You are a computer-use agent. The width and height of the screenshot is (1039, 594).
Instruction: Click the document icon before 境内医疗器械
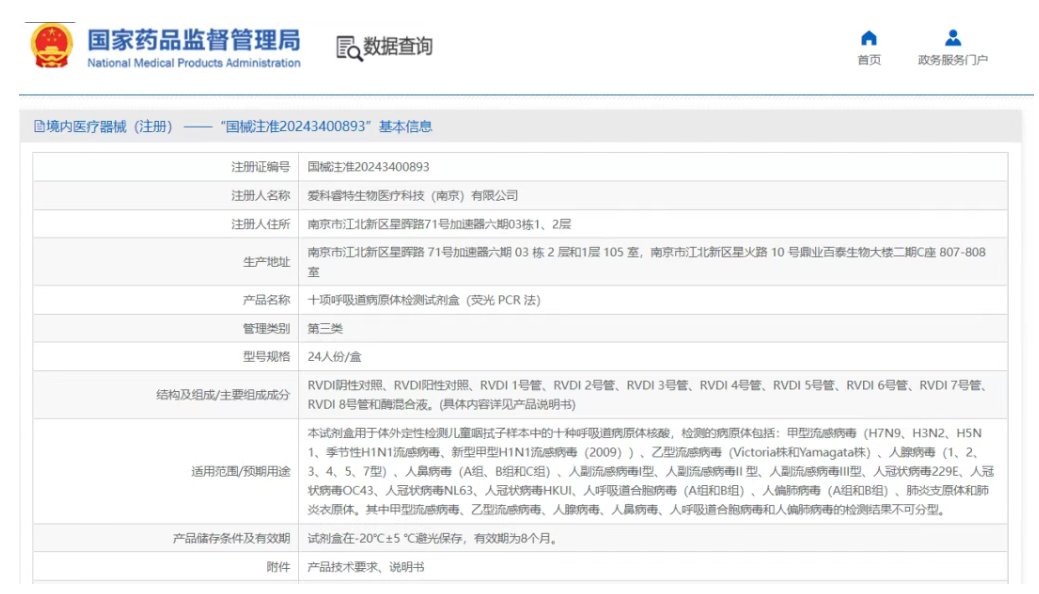40,126
